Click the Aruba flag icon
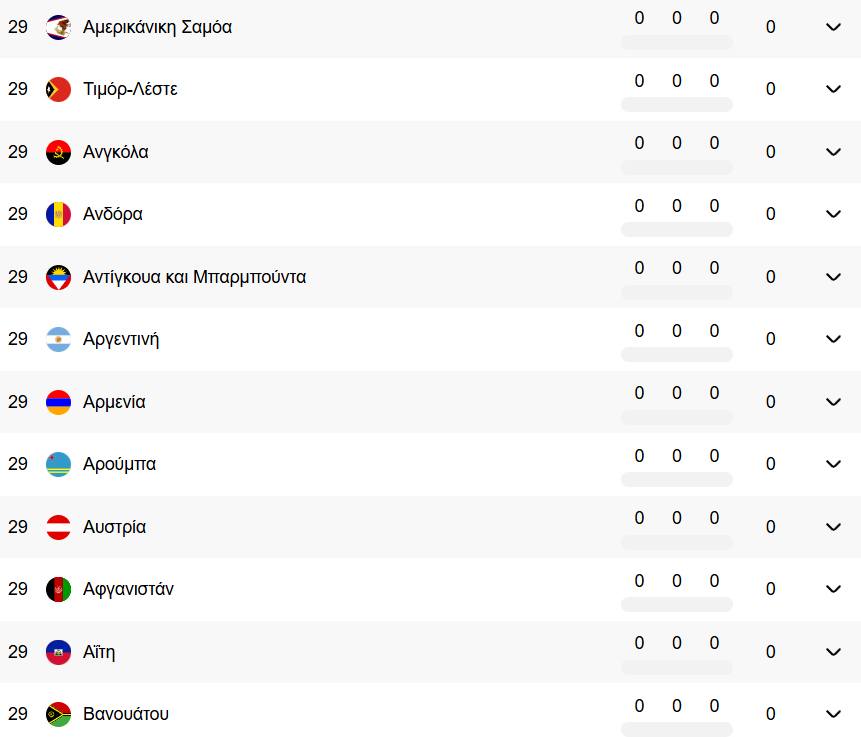 click(x=58, y=464)
